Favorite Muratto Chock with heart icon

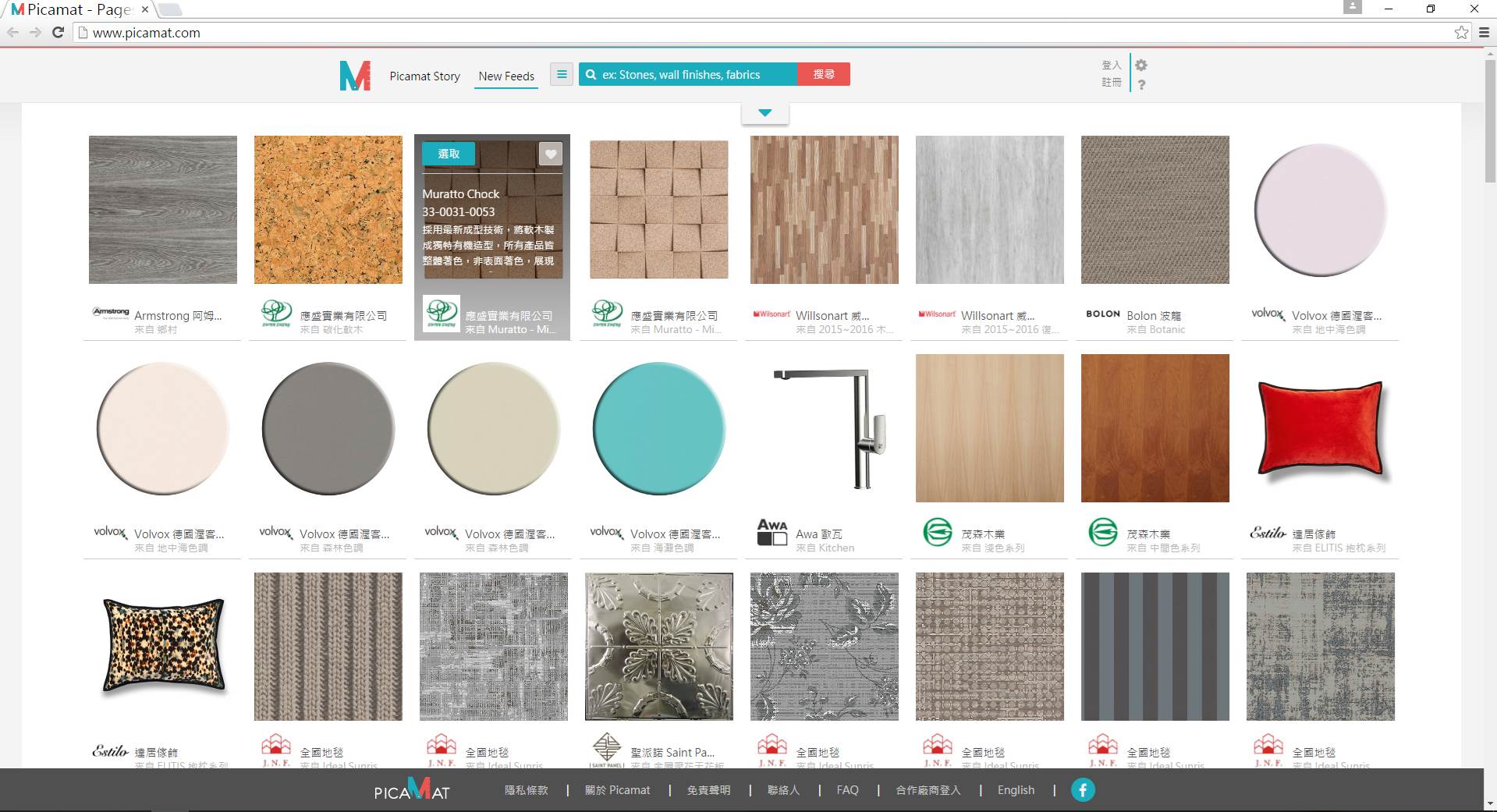coord(551,154)
